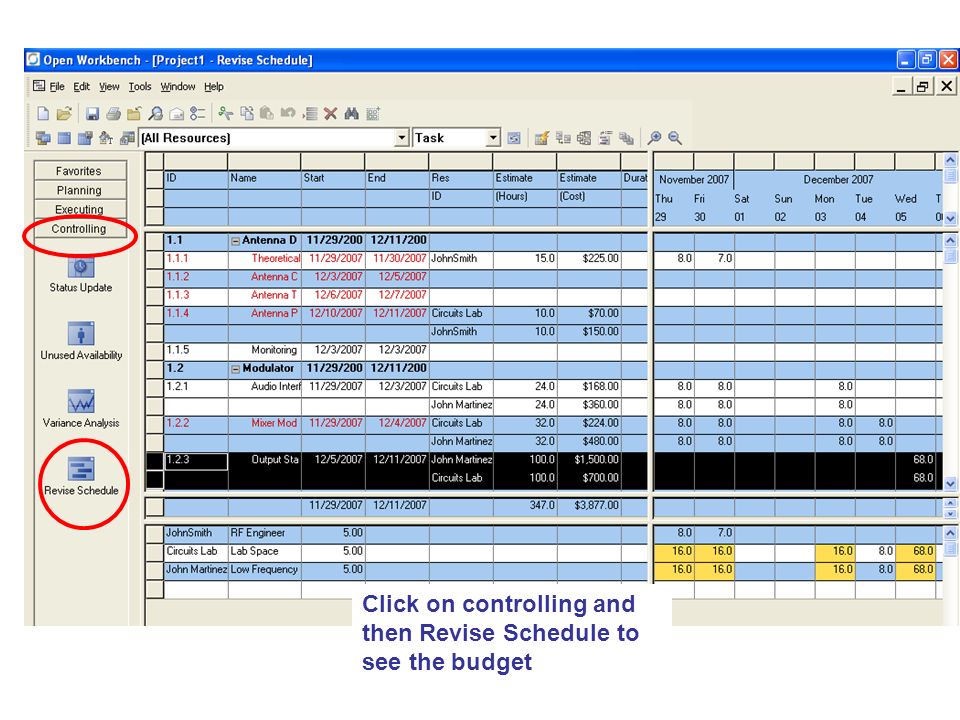This screenshot has height=720, width=960.
Task: Select the Low Frequency resource cell
Action: (264, 569)
